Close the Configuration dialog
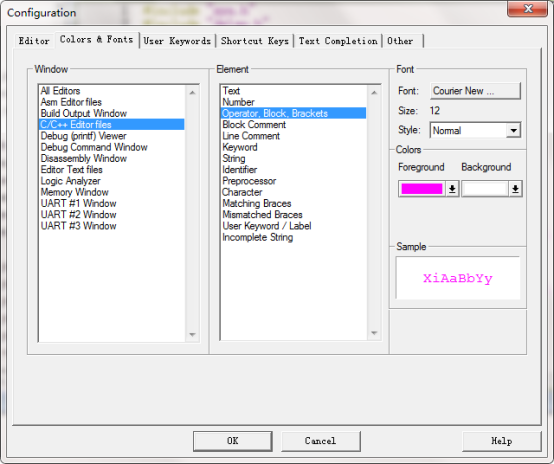Screen dimensions: 554x464 (528, 8)
